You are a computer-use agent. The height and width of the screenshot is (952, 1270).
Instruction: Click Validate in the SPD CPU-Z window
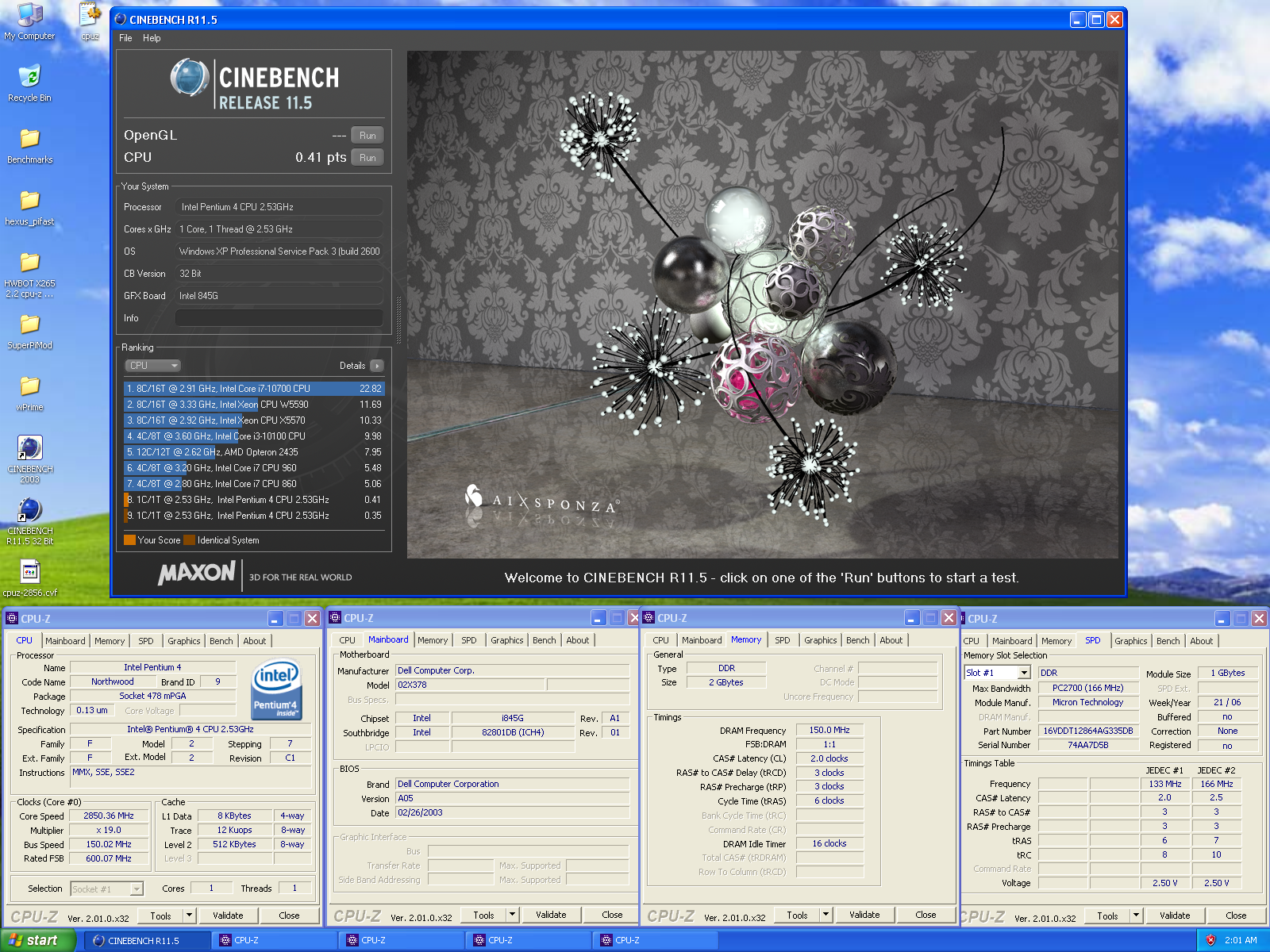coord(1175,916)
